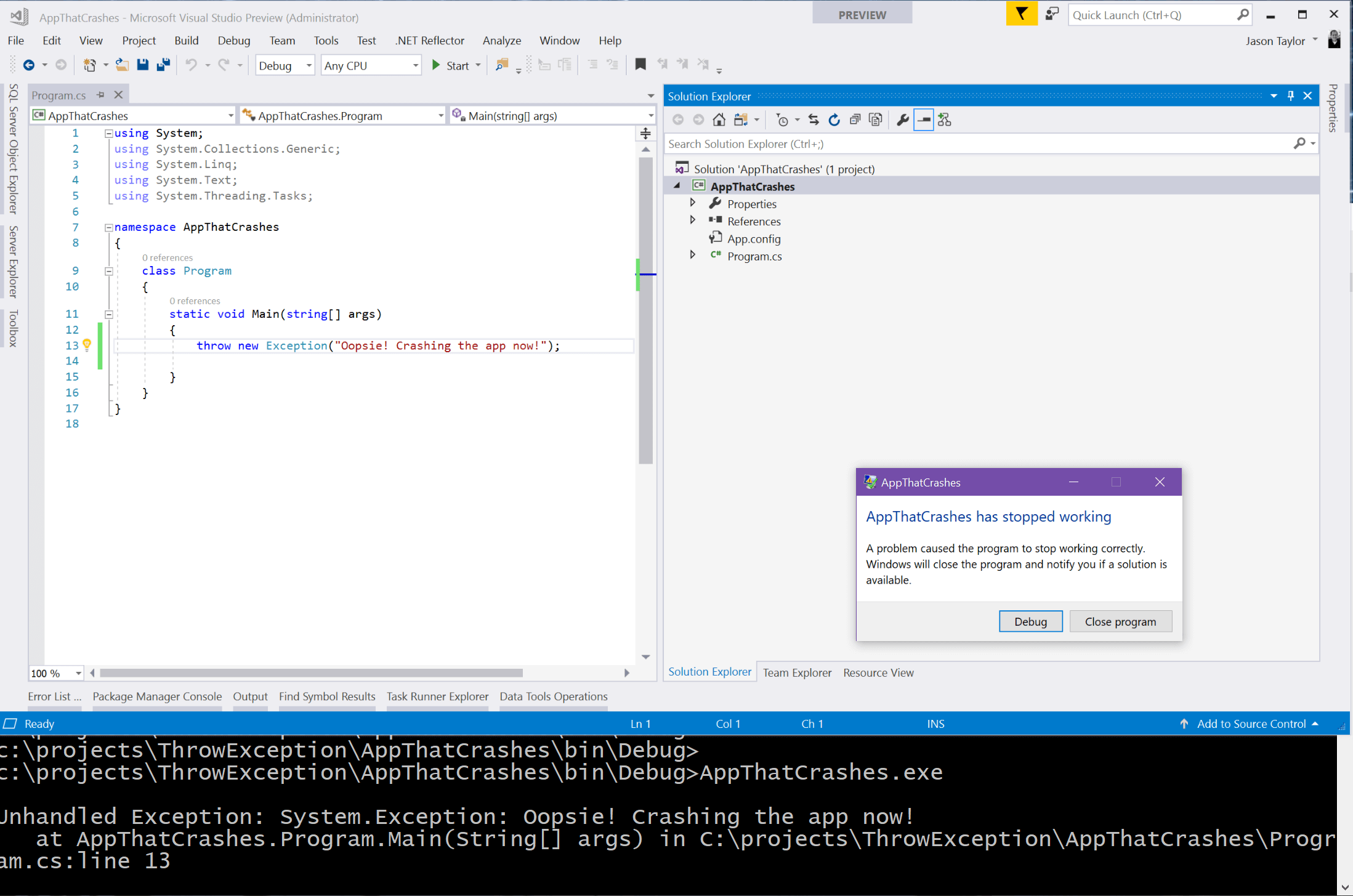Click Close program in crash dialog

coord(1119,621)
